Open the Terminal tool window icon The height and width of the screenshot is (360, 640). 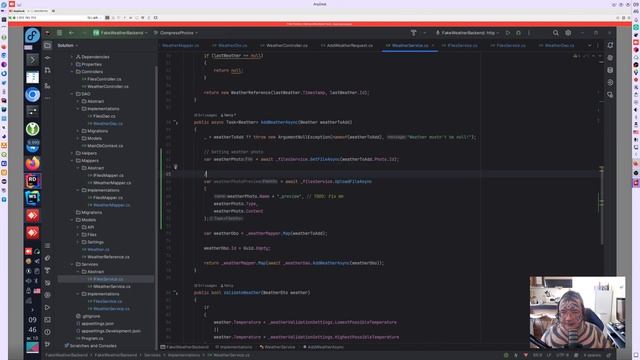pos(47,320)
